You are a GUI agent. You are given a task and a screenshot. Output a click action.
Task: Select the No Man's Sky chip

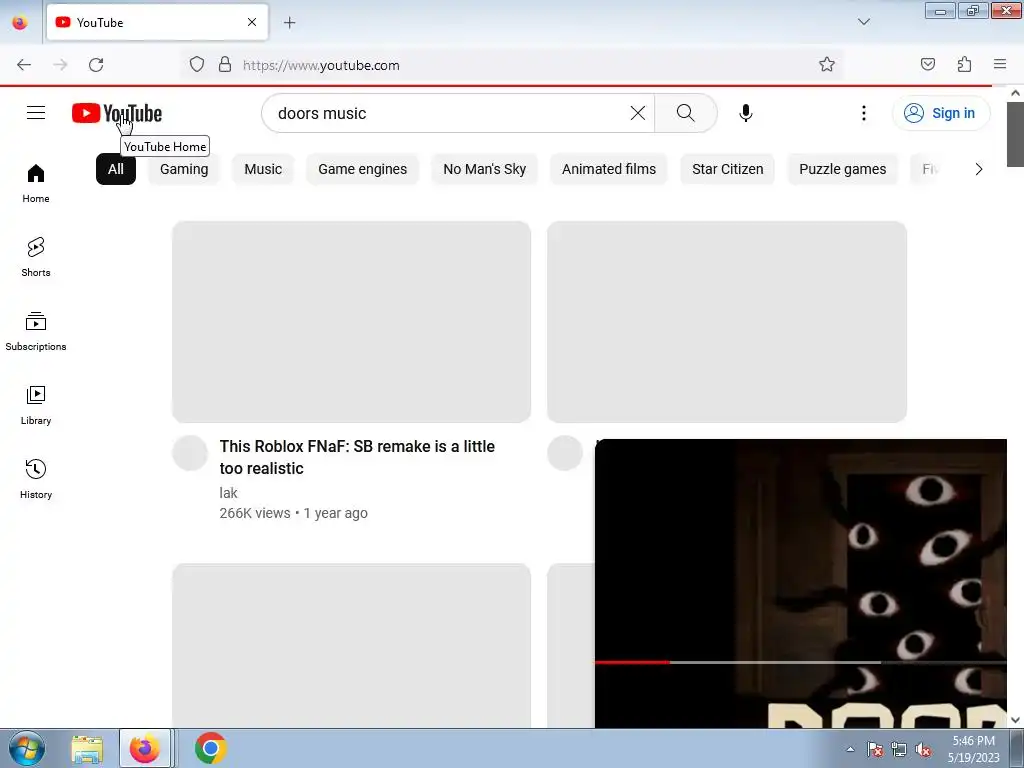coord(485,169)
